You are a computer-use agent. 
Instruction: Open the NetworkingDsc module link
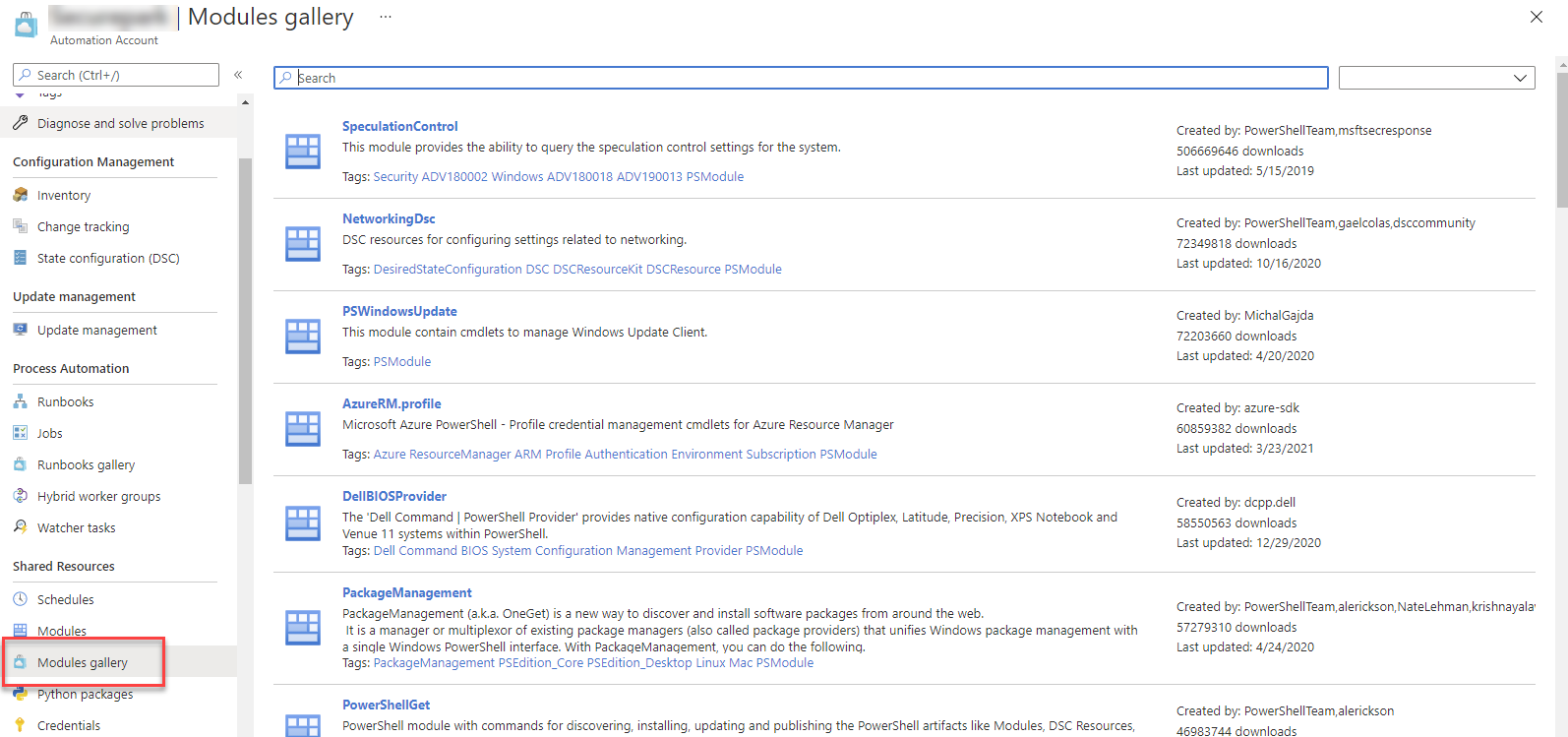coord(389,218)
